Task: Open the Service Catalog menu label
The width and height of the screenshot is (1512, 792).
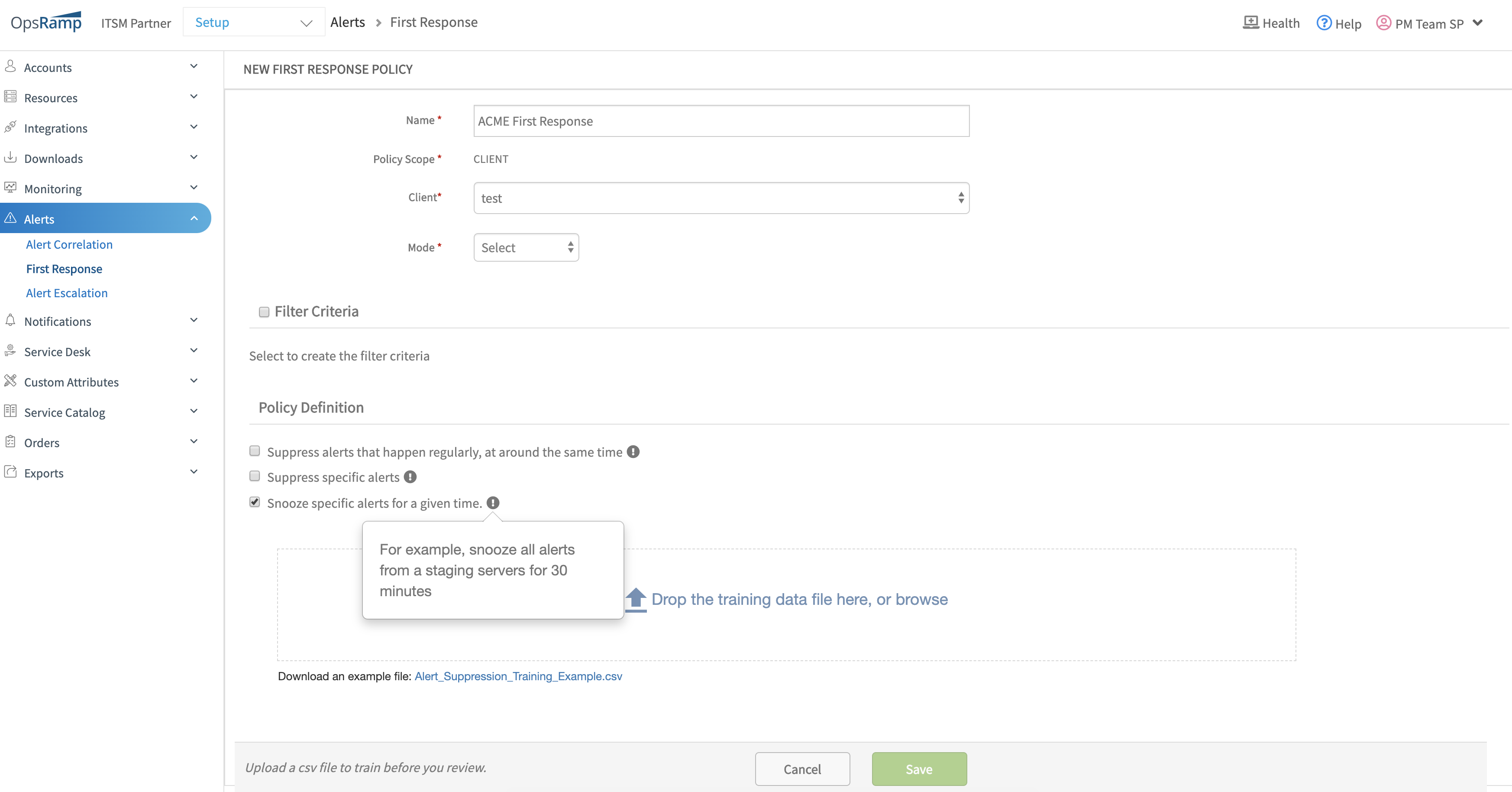Action: point(65,412)
